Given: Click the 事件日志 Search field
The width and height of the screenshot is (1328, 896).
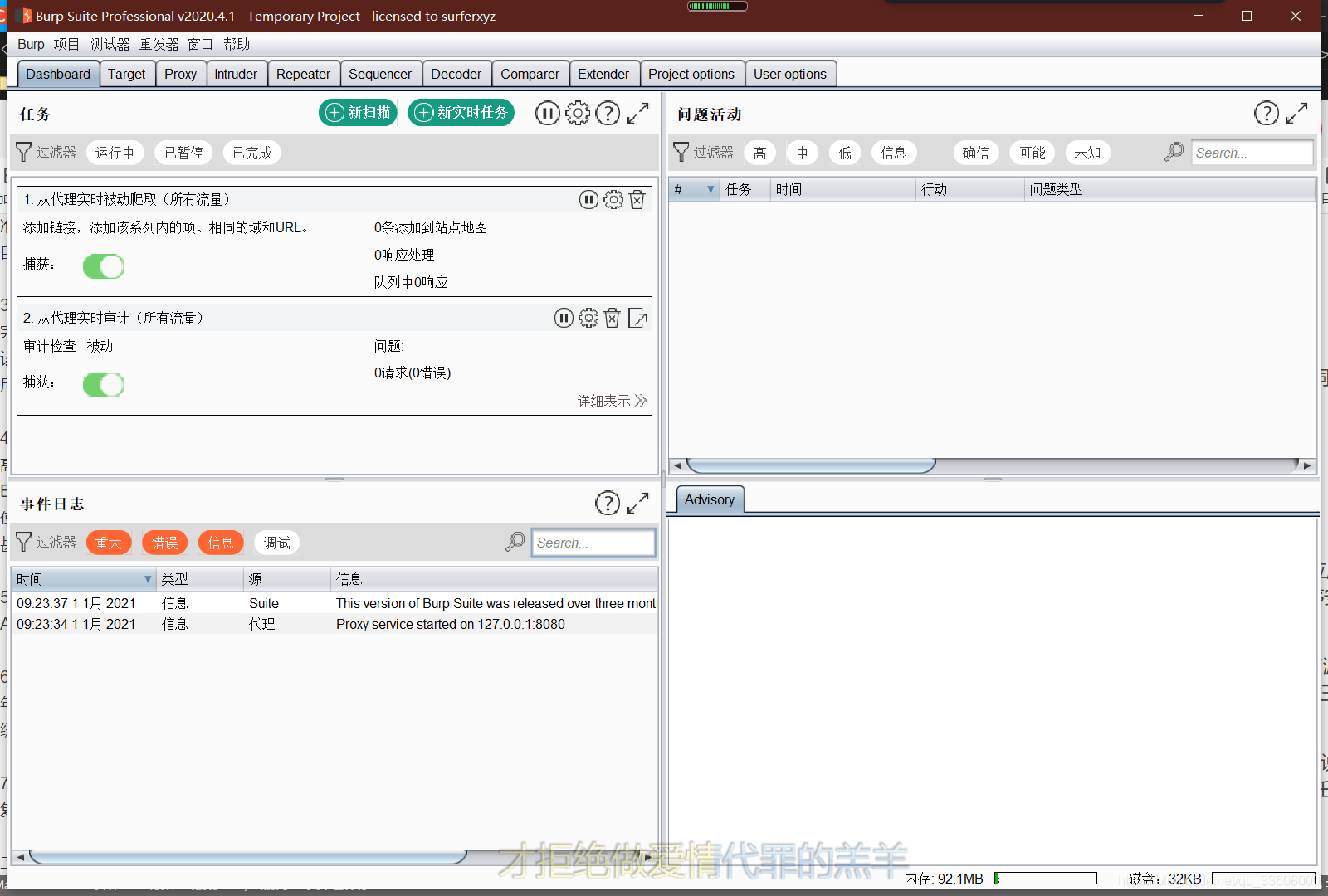Looking at the screenshot, I should [x=593, y=543].
